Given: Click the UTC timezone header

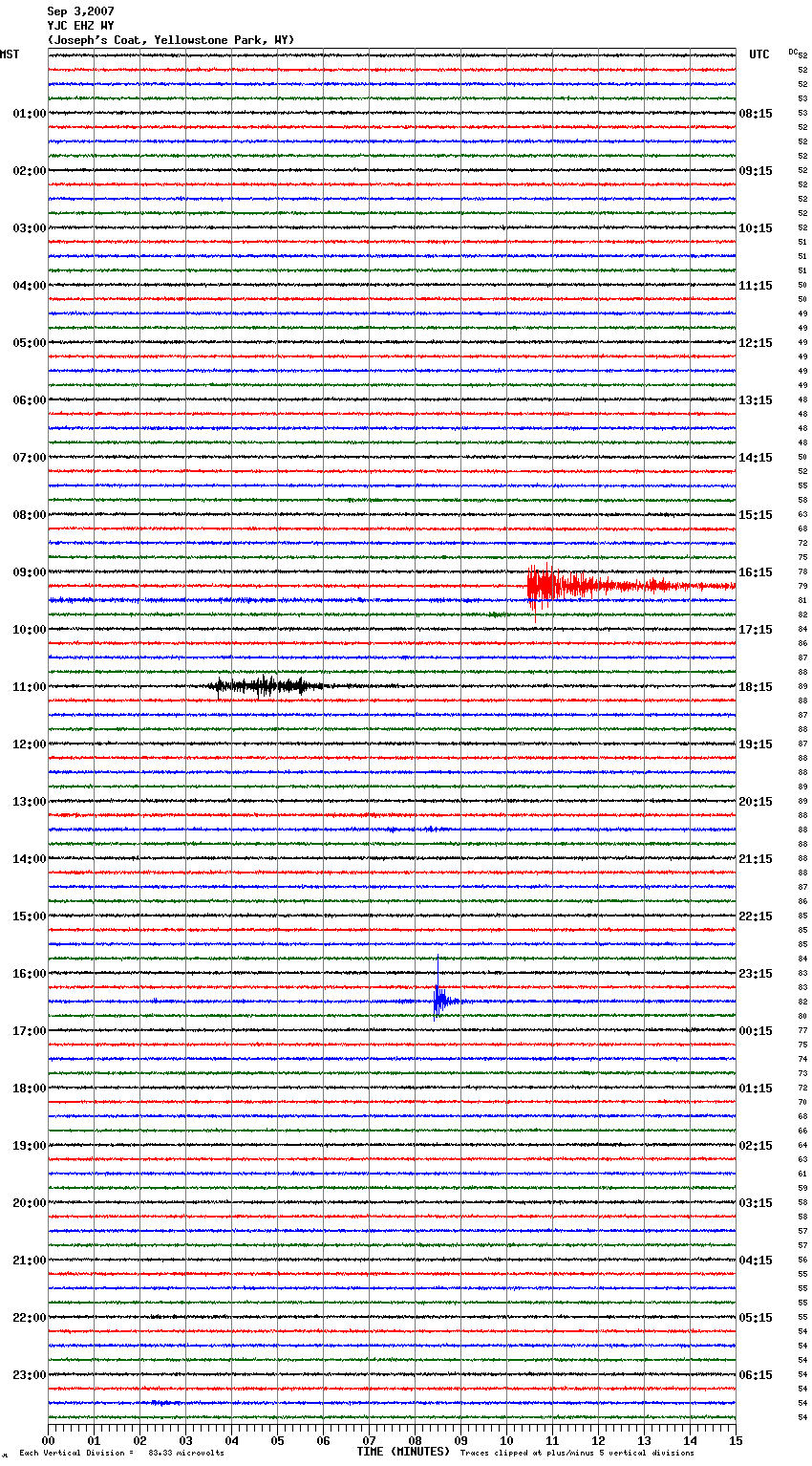Looking at the screenshot, I should point(759,54).
